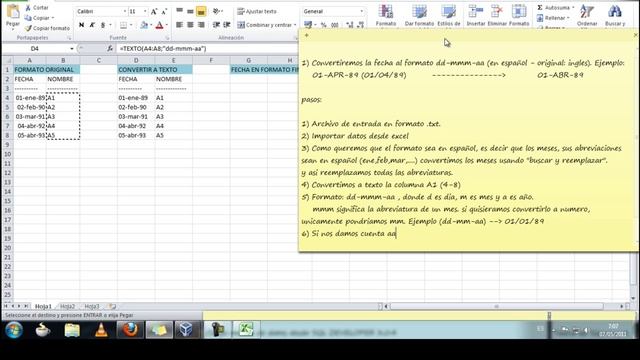Click decrease indent icon
This screenshot has width=640, height=360.
pyautogui.click(x=216, y=25)
